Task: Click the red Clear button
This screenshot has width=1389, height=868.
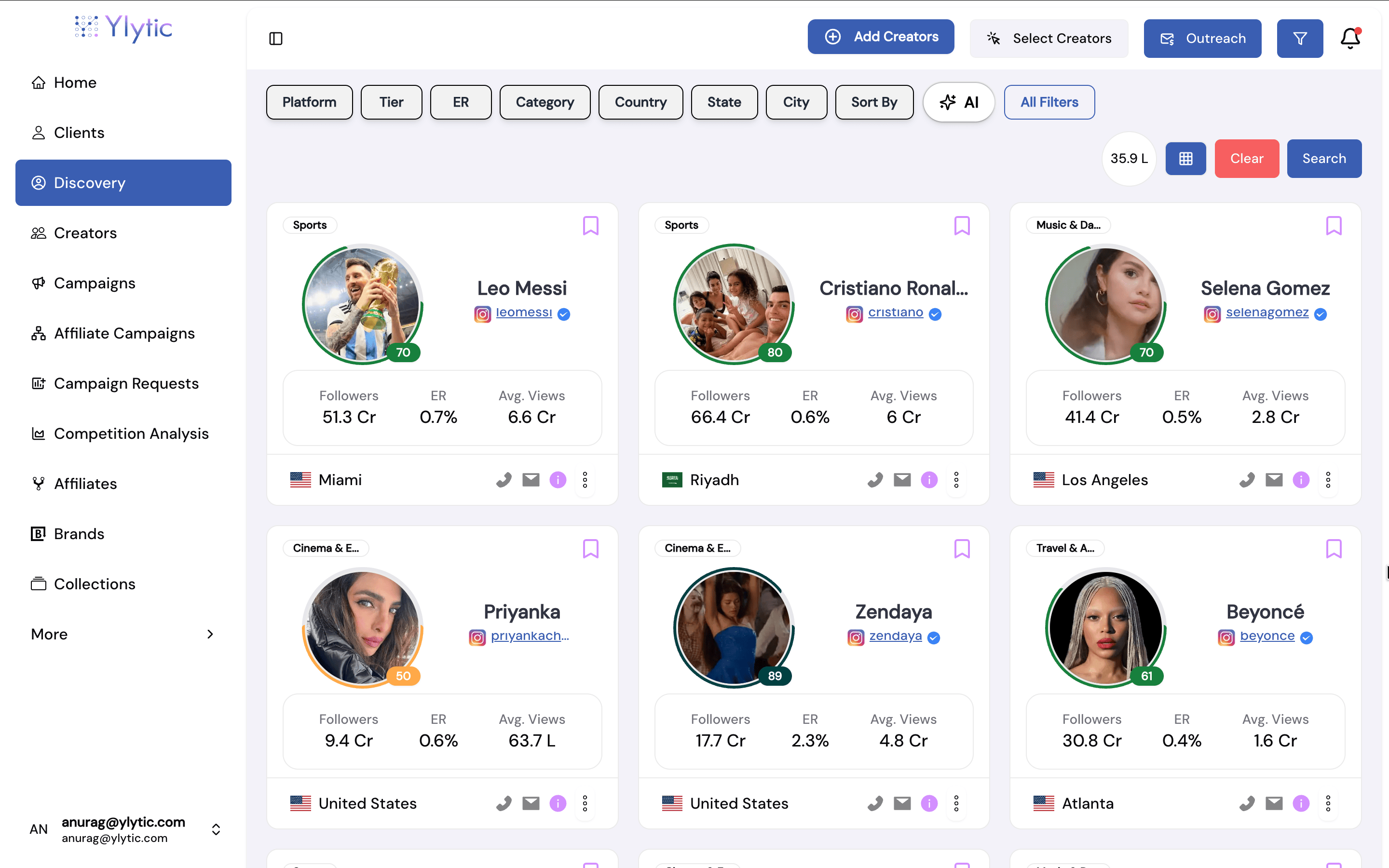Action: click(x=1247, y=159)
